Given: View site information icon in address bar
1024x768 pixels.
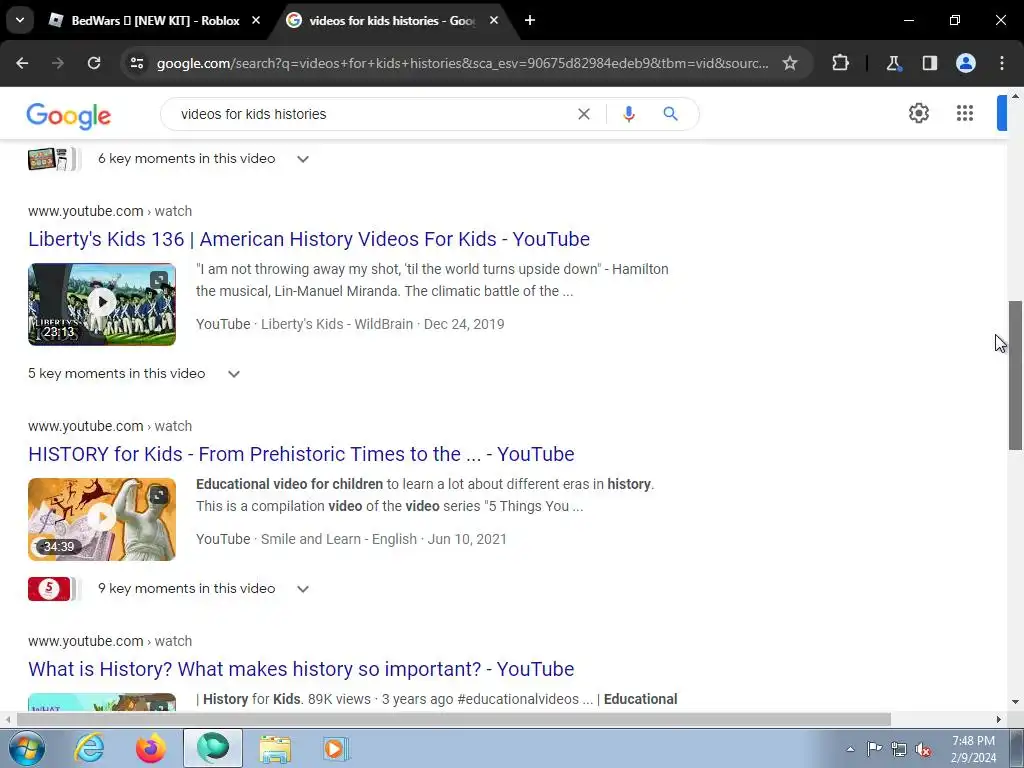Looking at the screenshot, I should [137, 63].
